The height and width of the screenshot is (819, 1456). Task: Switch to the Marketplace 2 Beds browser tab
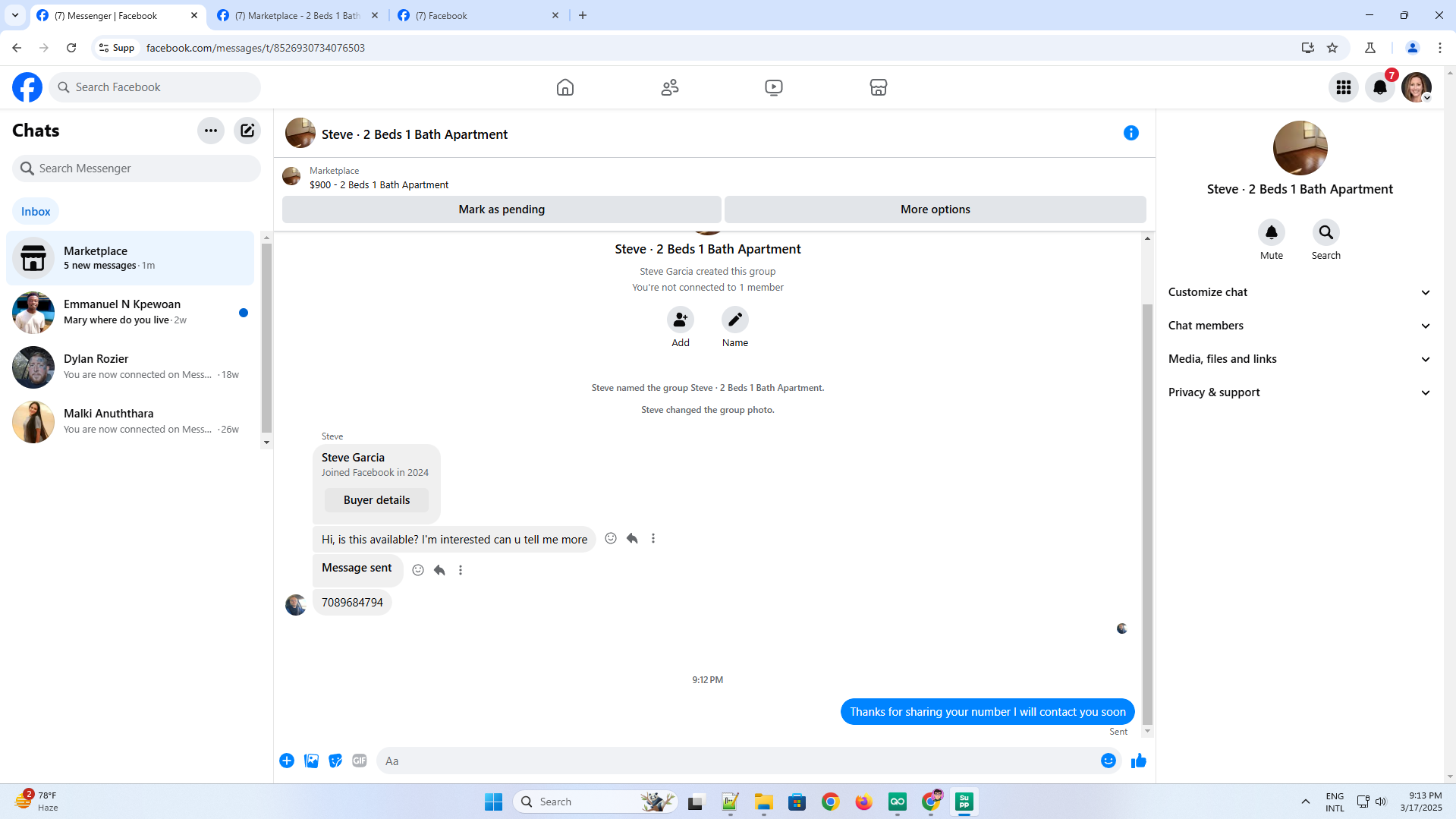point(298,15)
